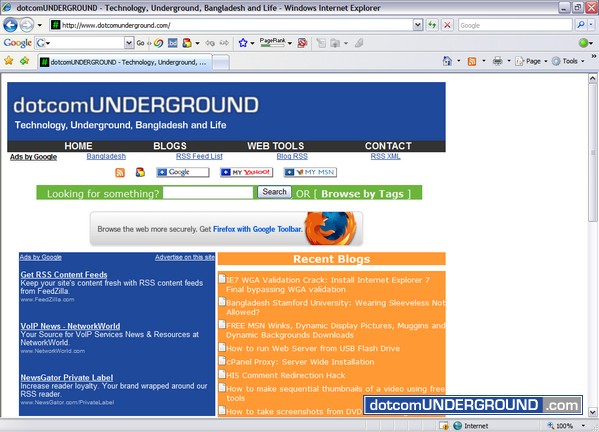Click the red Stop loading icon
This screenshot has height=432, width=599.
pos(447,25)
